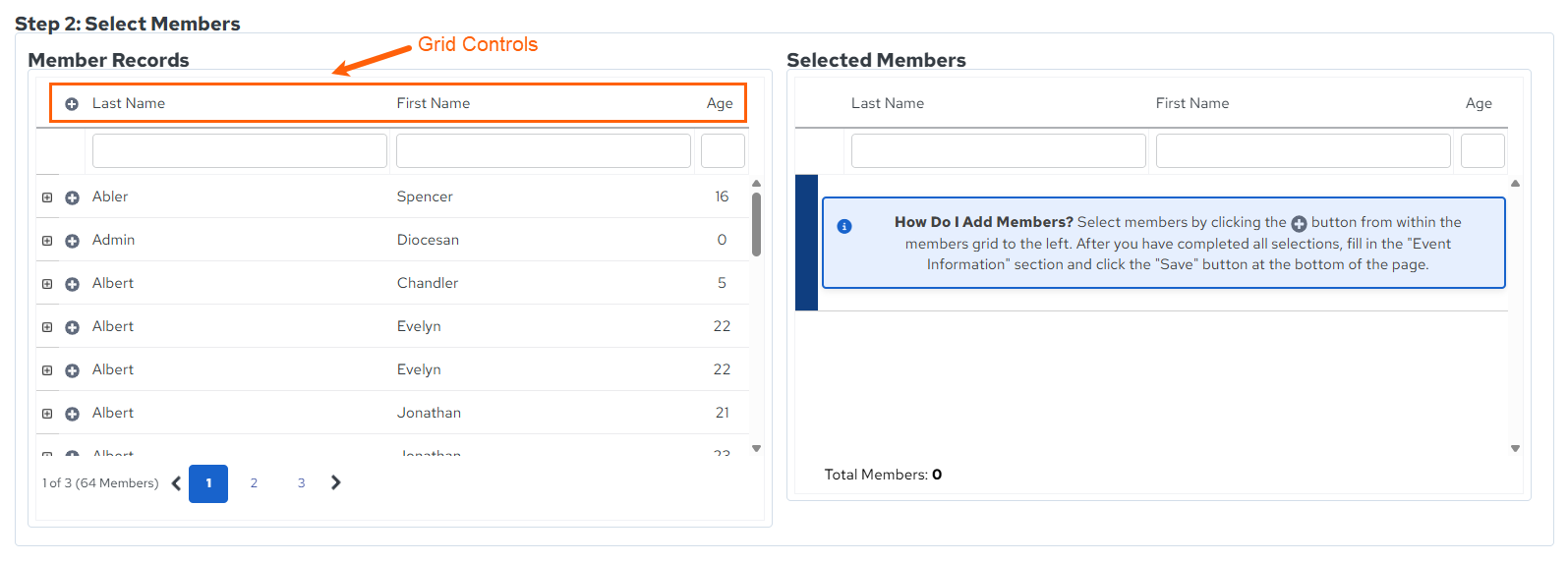
Task: Open page 2 of member records
Action: tap(254, 483)
